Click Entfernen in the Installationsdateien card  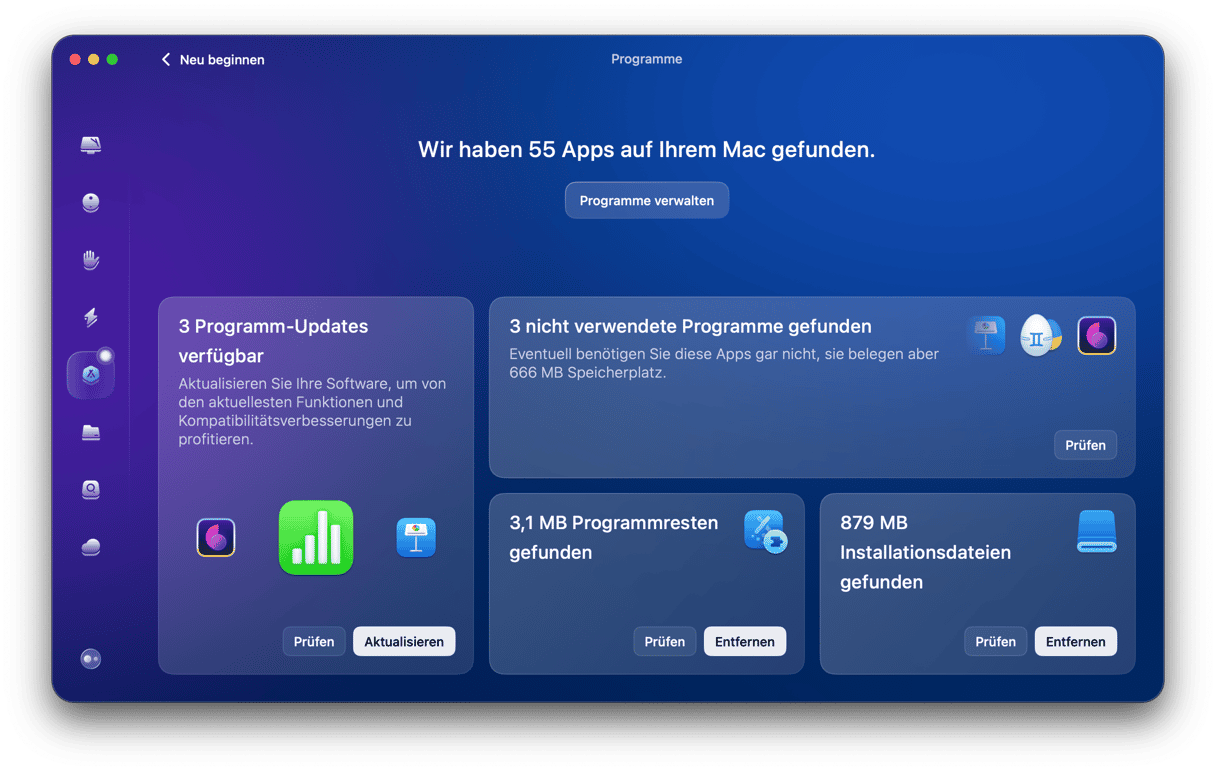pyautogui.click(x=1076, y=641)
